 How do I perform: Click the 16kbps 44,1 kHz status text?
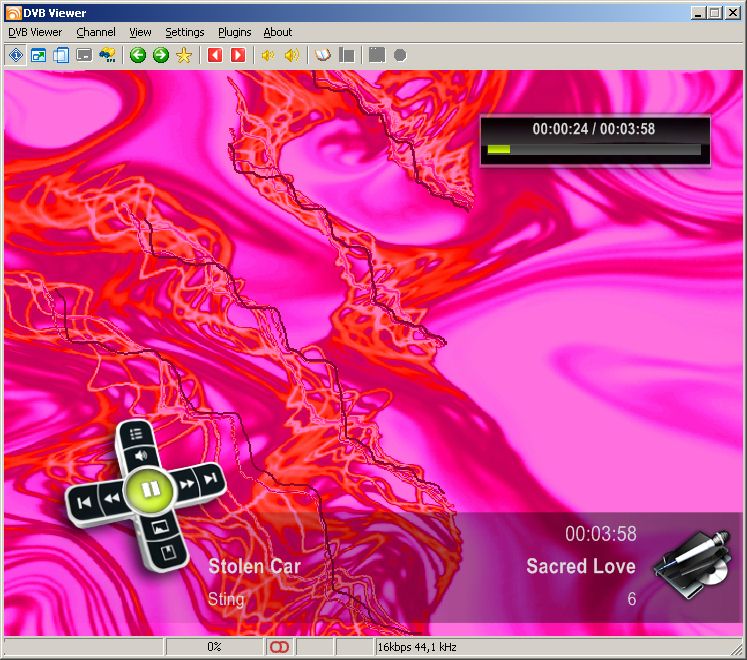point(417,647)
